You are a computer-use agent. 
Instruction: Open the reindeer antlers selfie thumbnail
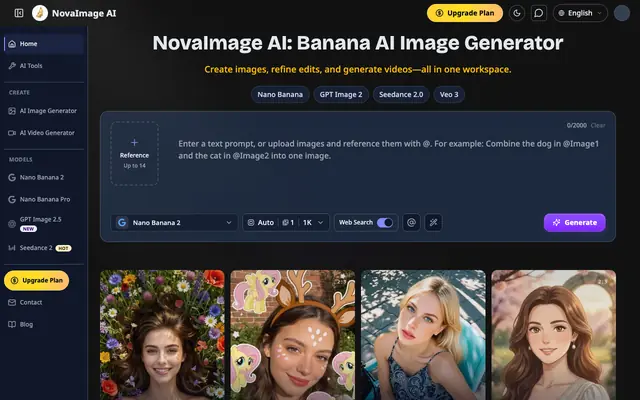(x=293, y=335)
